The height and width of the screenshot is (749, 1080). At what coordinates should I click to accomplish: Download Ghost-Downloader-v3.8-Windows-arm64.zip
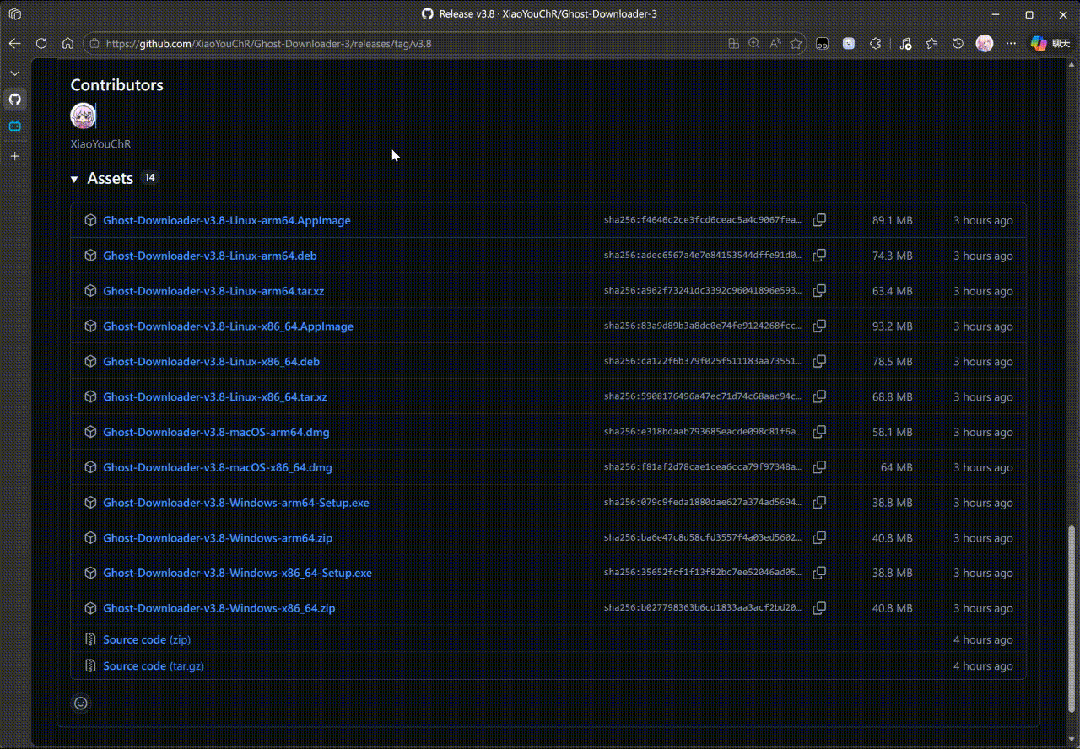coord(218,538)
